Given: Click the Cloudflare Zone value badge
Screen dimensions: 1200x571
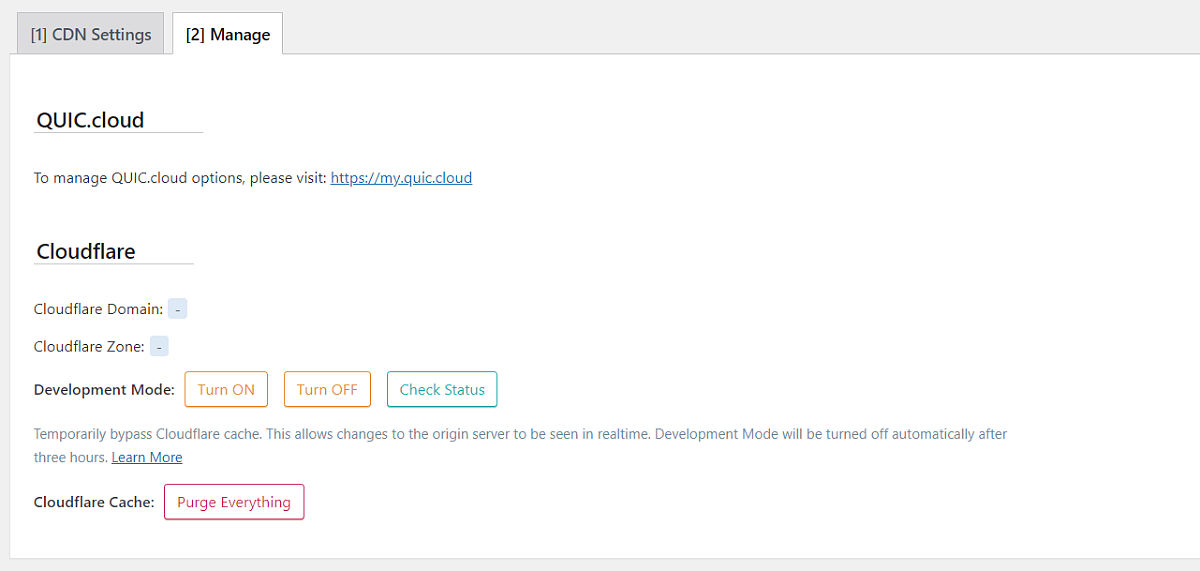Looking at the screenshot, I should click(x=159, y=347).
